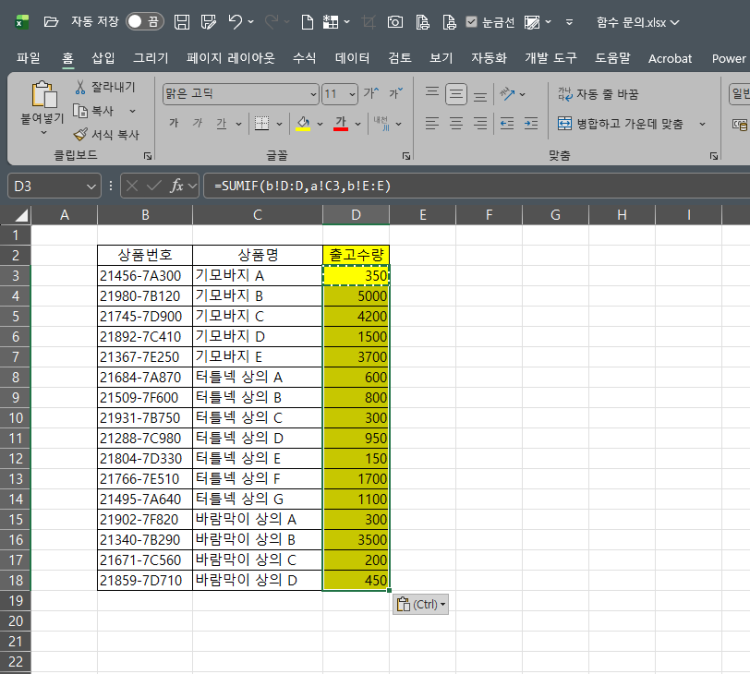Open the Insert (삽입) ribbon tab
Screen dimensions: 750x674
point(103,58)
